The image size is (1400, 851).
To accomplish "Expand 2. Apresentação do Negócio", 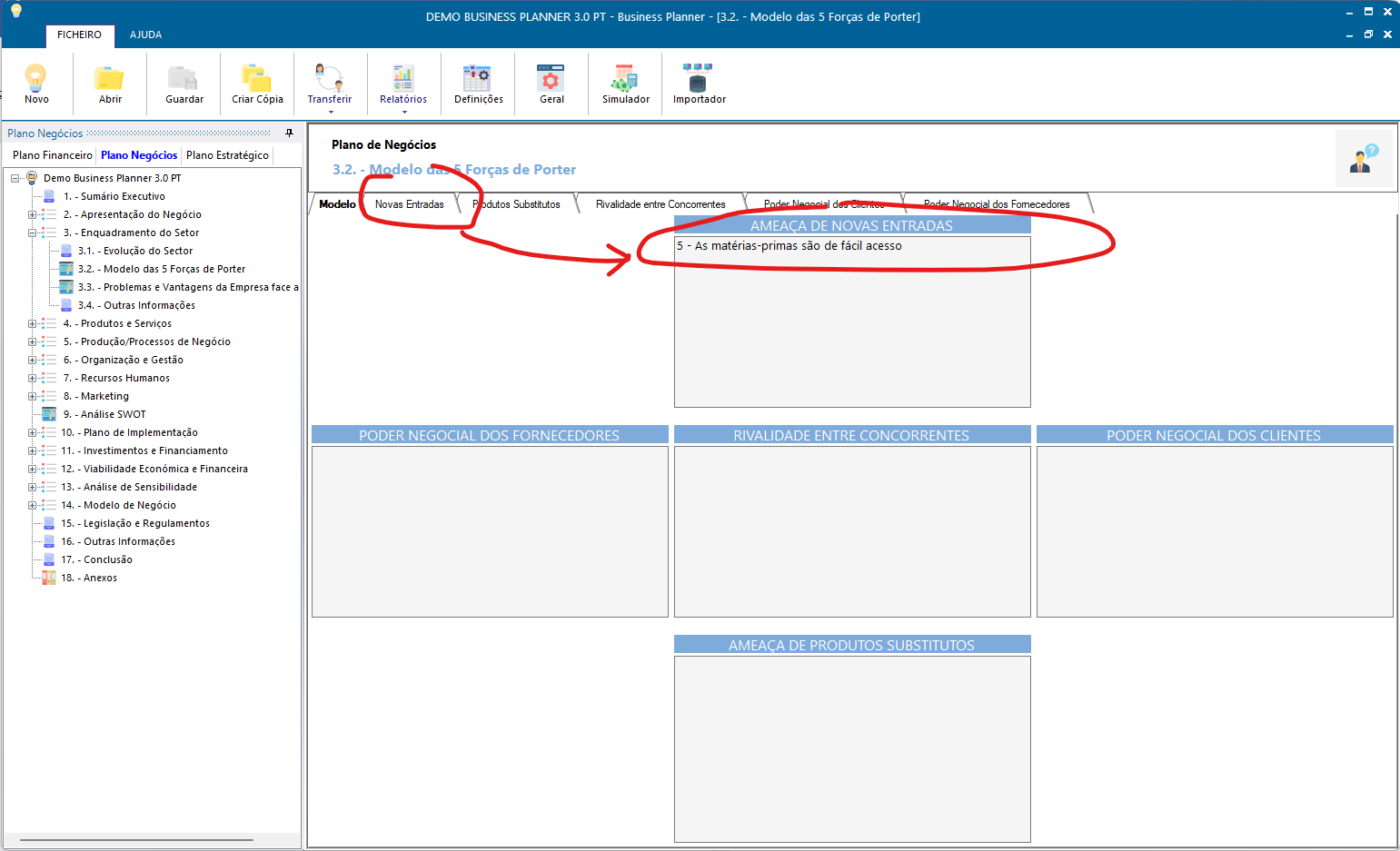I will (x=32, y=214).
